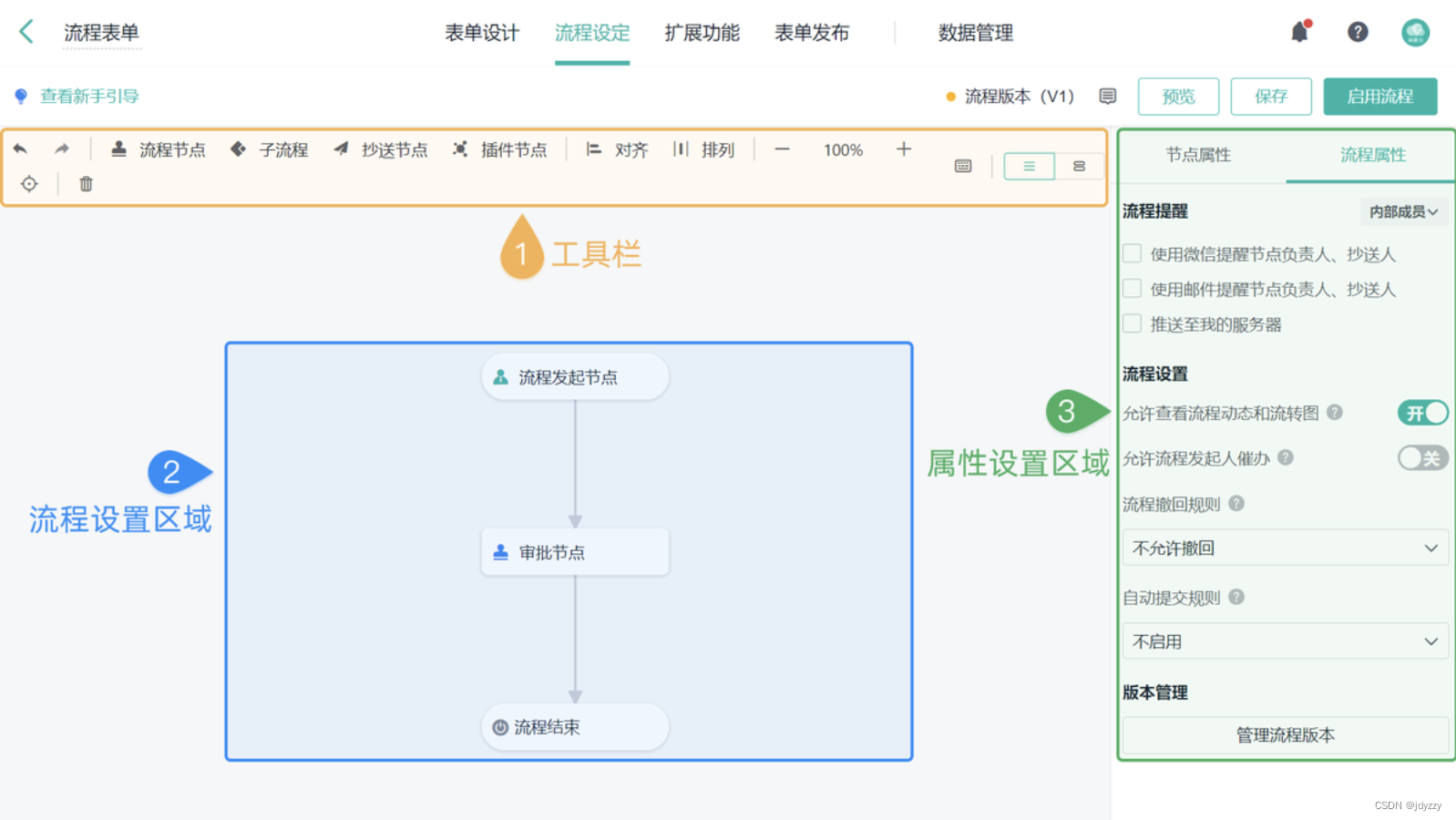Image resolution: width=1456 pixels, height=820 pixels.
Task: Open the 内部成员 dropdown
Action: tap(1404, 211)
